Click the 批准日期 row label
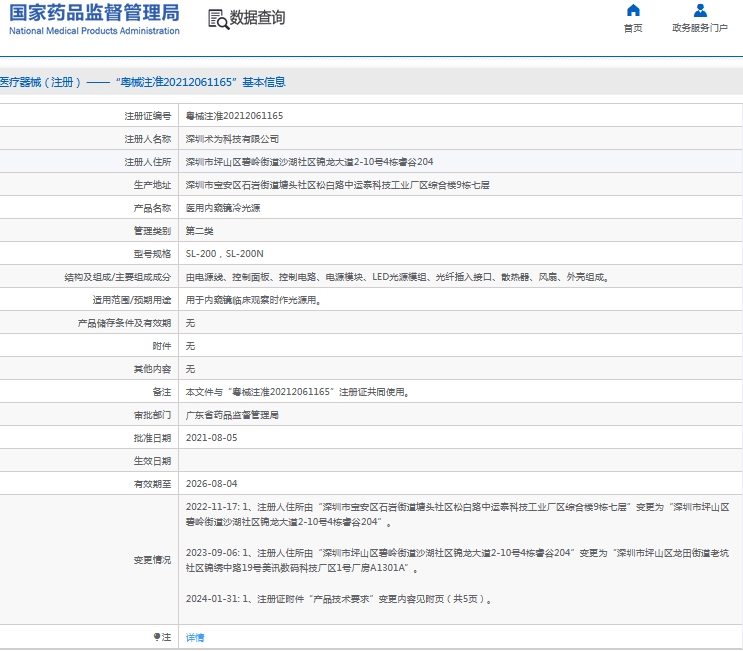Image resolution: width=743 pixels, height=651 pixels. point(152,438)
